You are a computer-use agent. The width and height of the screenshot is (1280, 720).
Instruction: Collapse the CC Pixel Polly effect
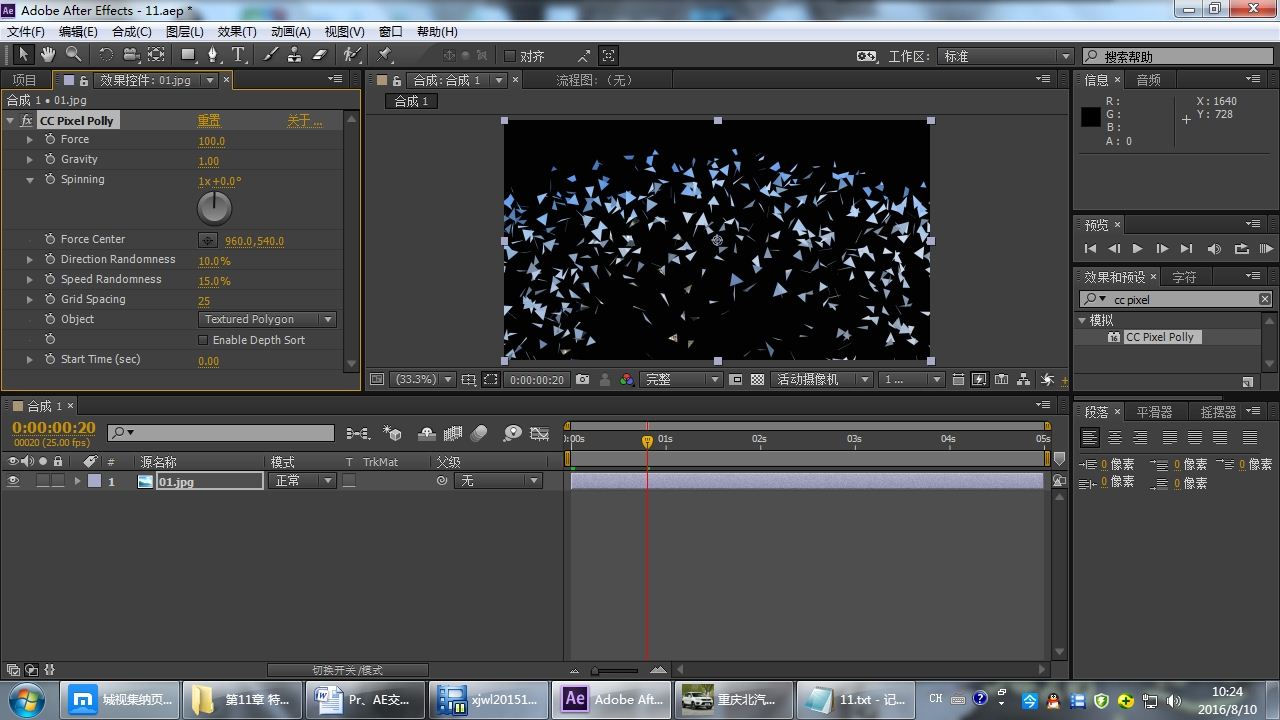[x=10, y=120]
